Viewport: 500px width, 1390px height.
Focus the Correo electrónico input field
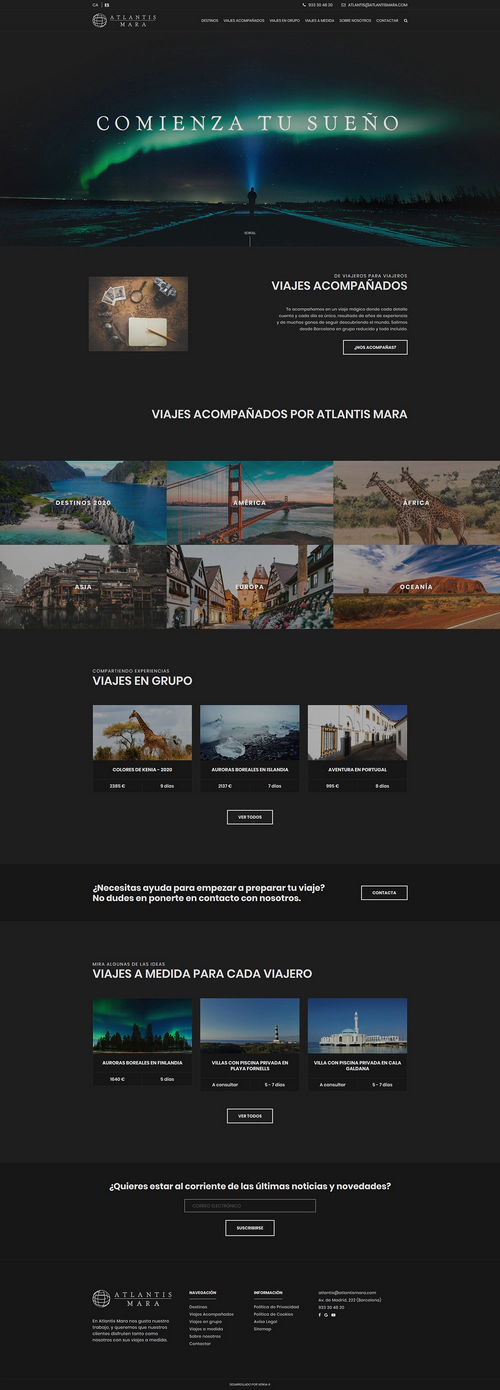(250, 1206)
